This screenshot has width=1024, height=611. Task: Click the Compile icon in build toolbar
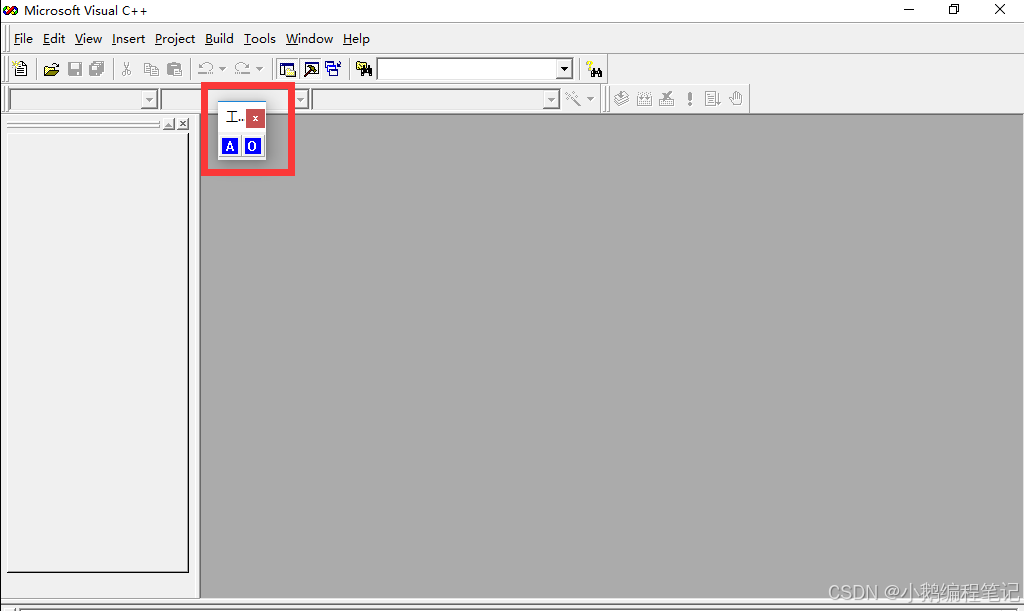622,99
